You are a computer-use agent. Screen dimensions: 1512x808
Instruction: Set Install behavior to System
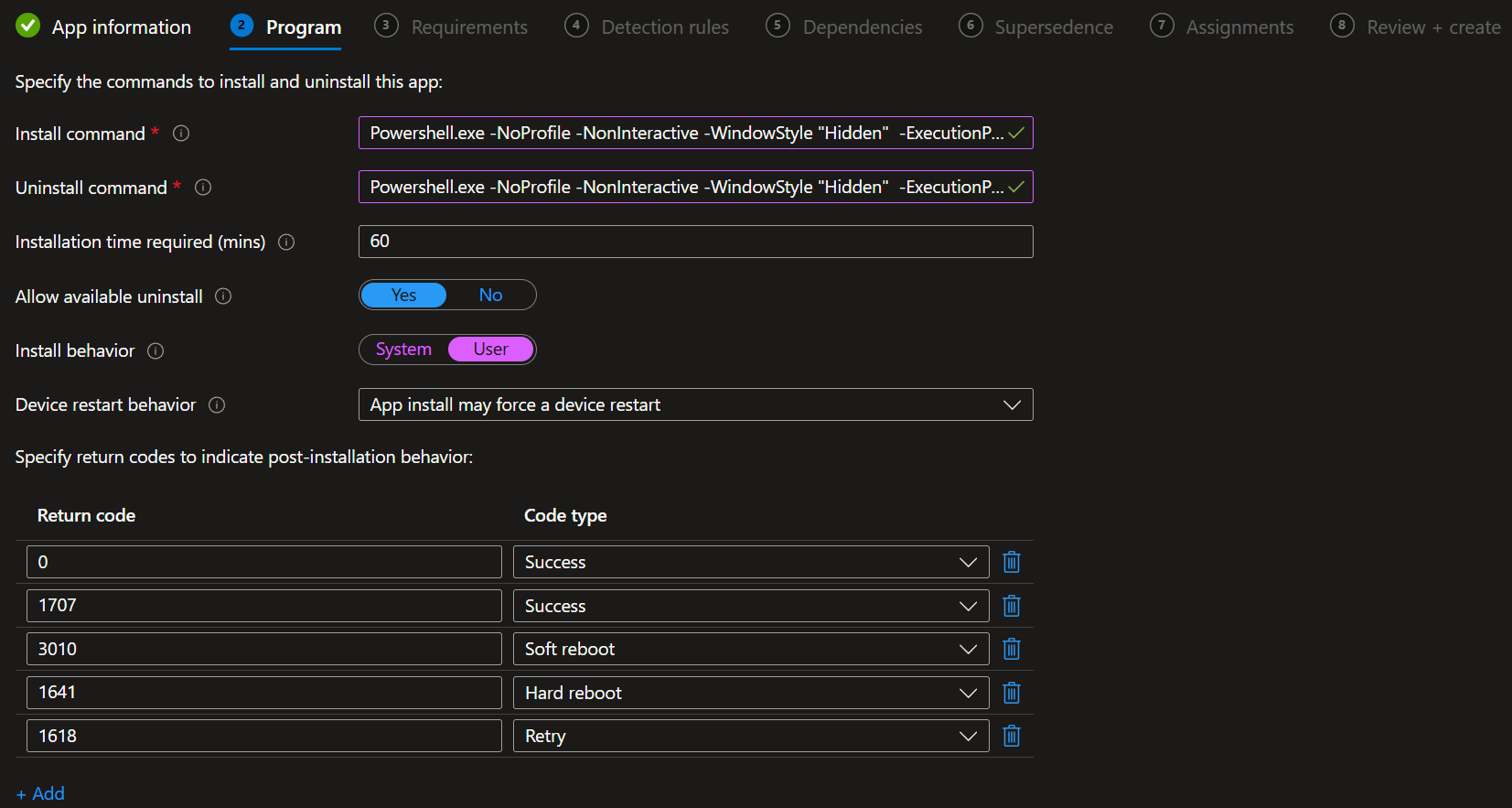coord(403,350)
